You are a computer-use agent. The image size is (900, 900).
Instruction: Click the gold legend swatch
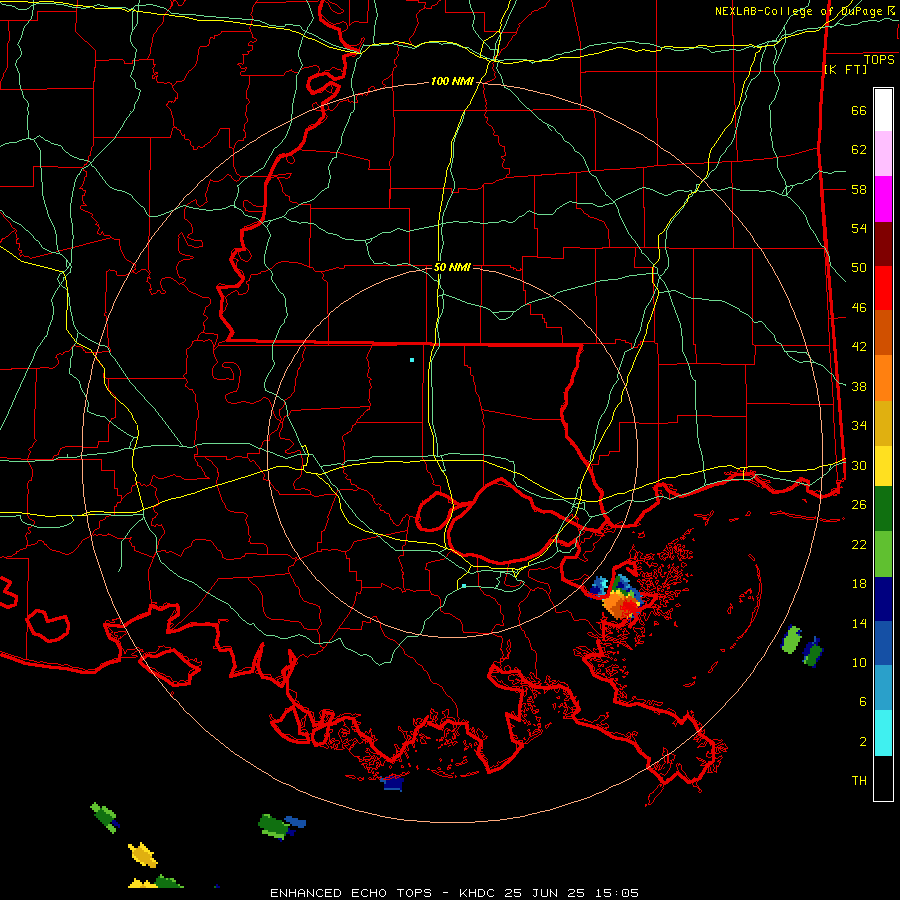point(883,423)
